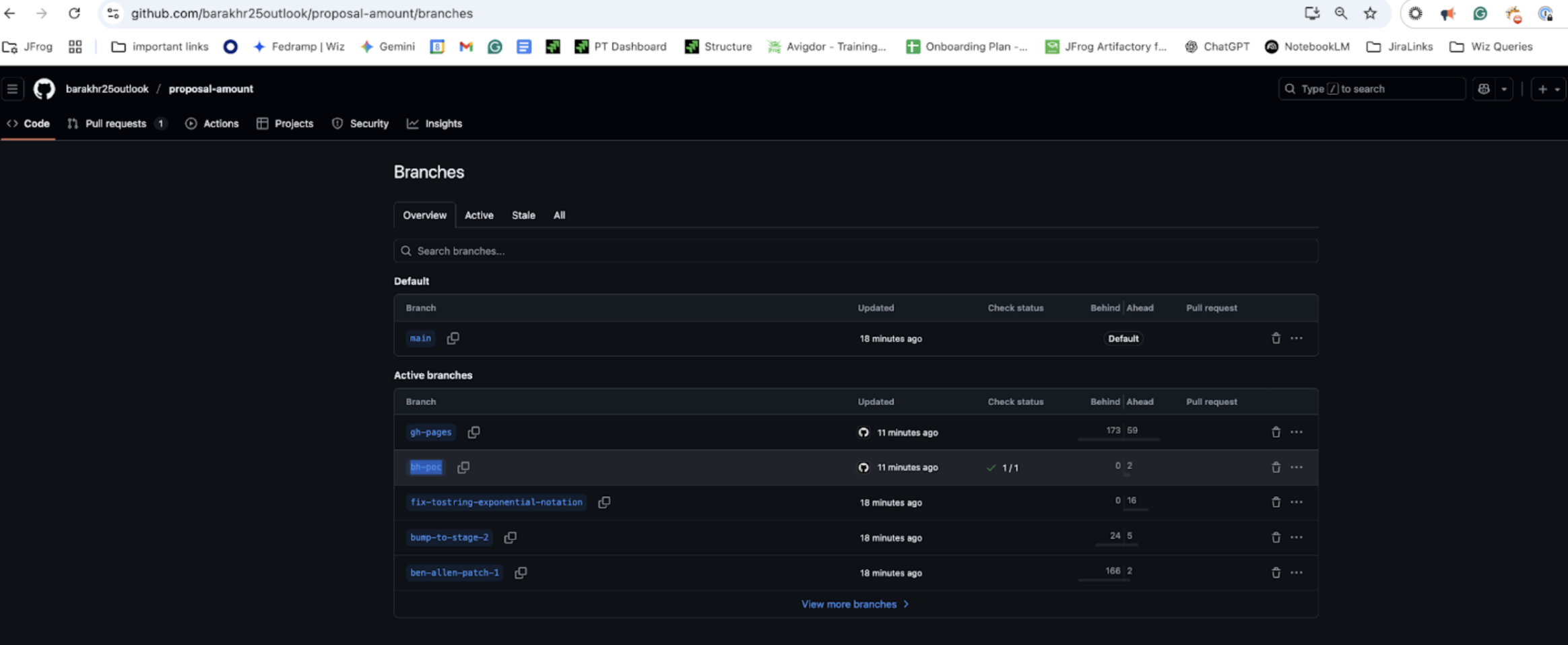This screenshot has width=1568, height=645.
Task: Click the GitHub logo home icon
Action: point(44,89)
